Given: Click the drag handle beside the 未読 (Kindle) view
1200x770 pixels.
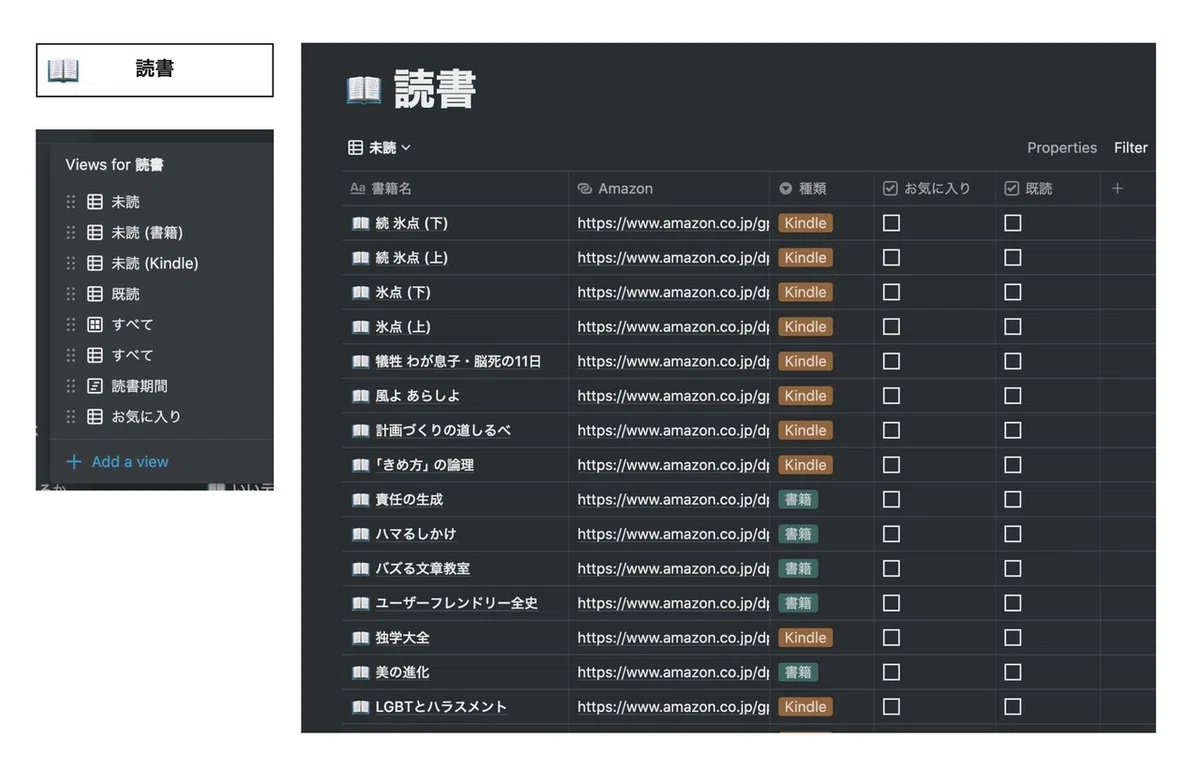Looking at the screenshot, I should [71, 263].
